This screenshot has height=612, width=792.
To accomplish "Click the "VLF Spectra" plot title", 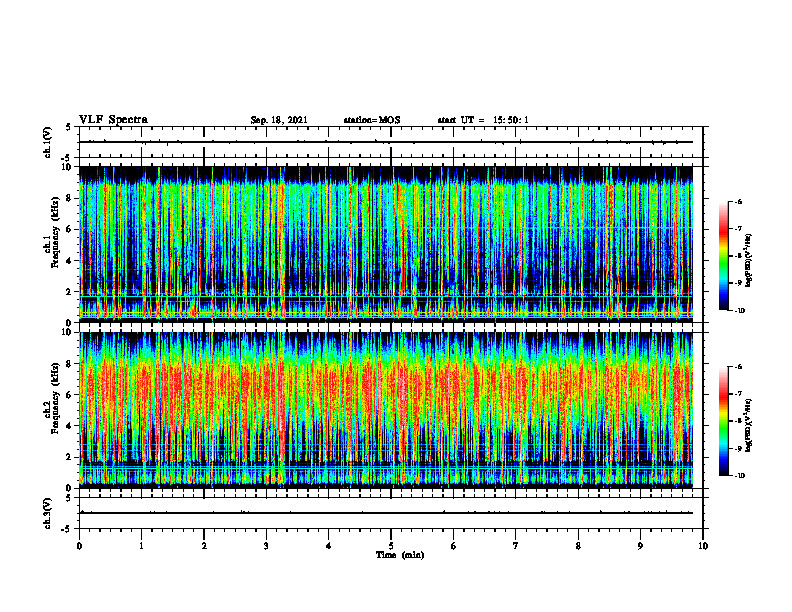I will click(113, 120).
